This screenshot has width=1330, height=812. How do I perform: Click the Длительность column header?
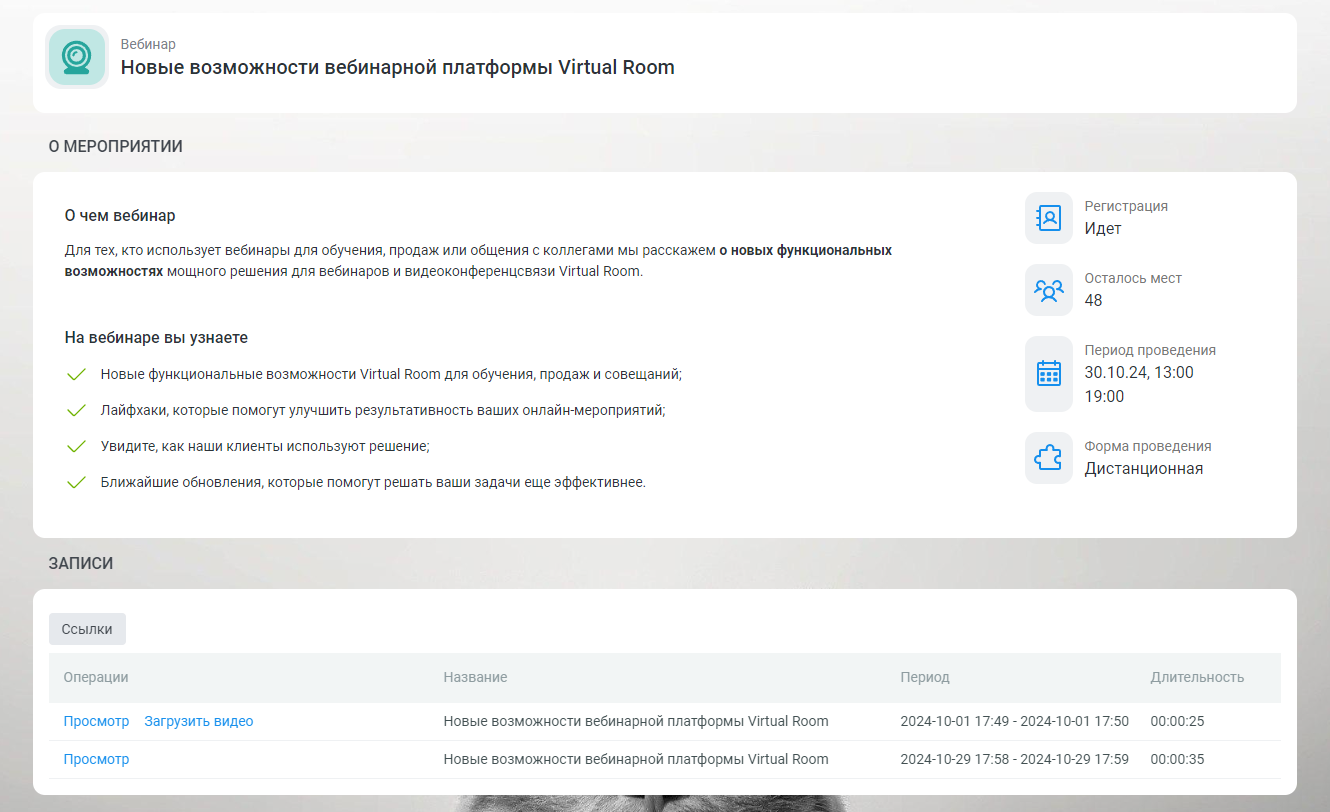point(1197,677)
